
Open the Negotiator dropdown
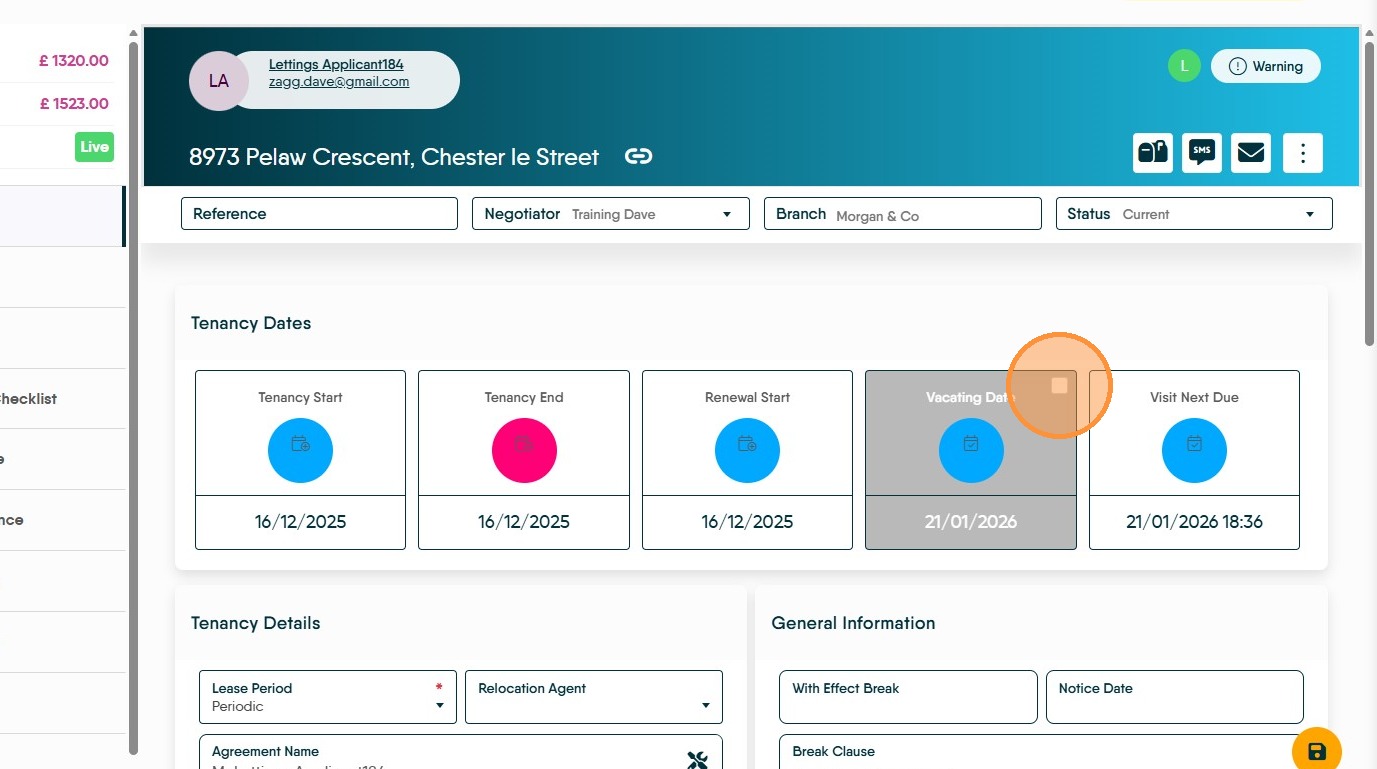click(610, 214)
